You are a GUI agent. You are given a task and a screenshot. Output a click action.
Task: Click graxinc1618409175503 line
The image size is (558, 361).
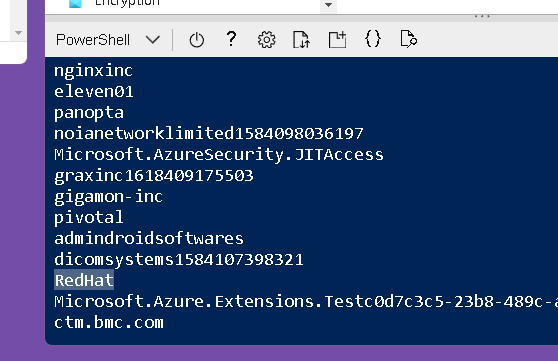click(x=154, y=176)
